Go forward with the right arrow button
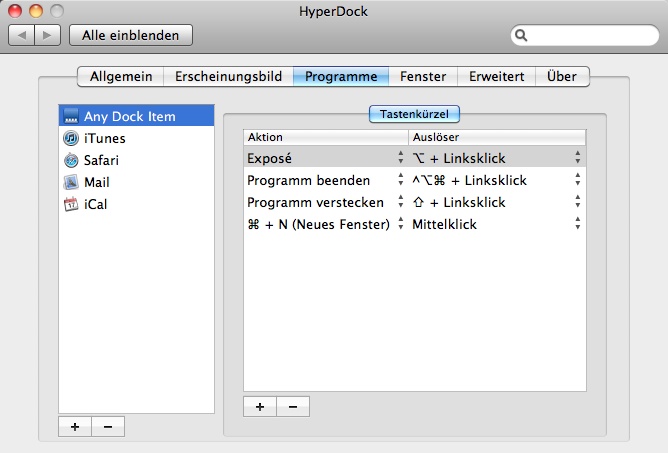This screenshot has width=668, height=453. pos(47,35)
